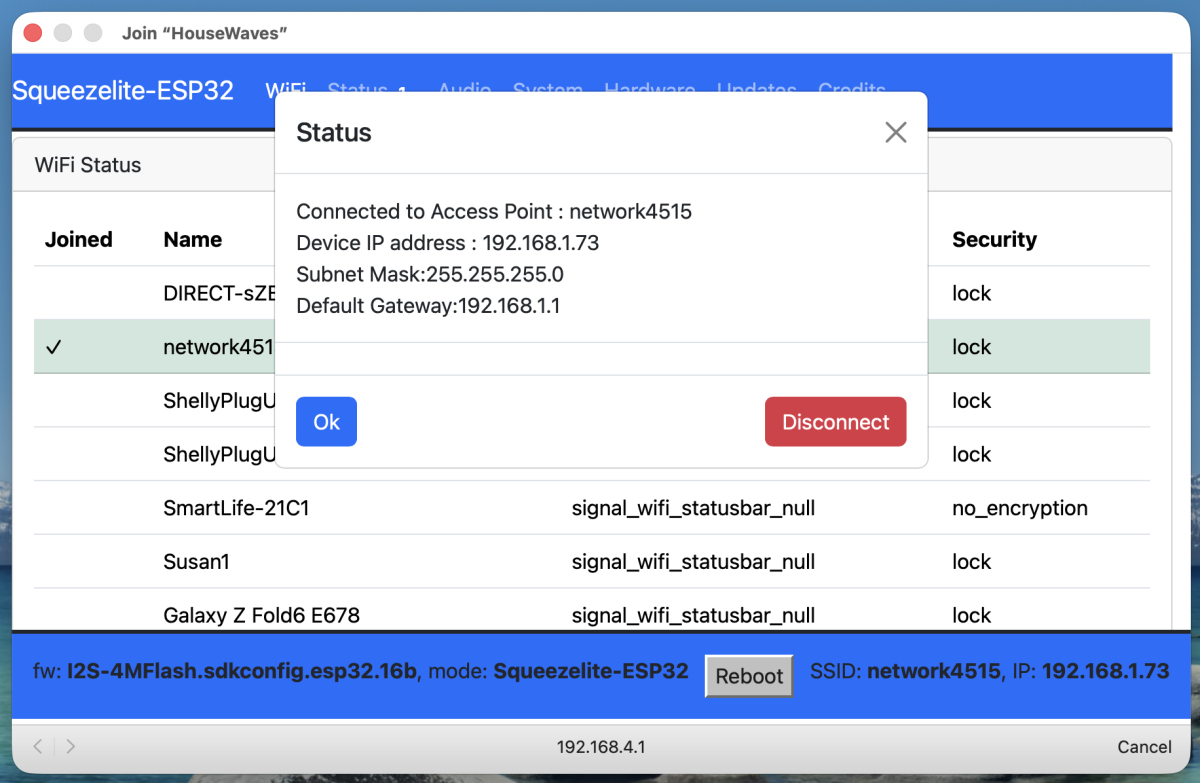Close the Status dialog with the X icon
Viewport: 1200px width, 783px height.
(x=895, y=132)
